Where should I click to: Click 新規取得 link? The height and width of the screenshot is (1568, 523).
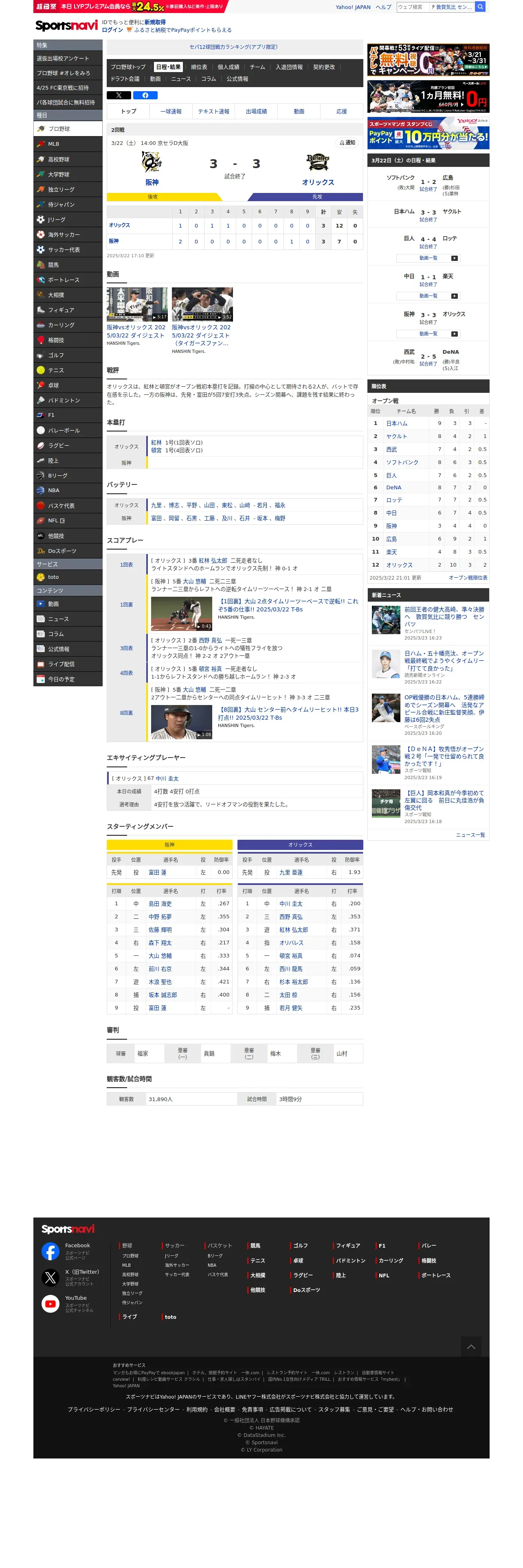[x=155, y=22]
